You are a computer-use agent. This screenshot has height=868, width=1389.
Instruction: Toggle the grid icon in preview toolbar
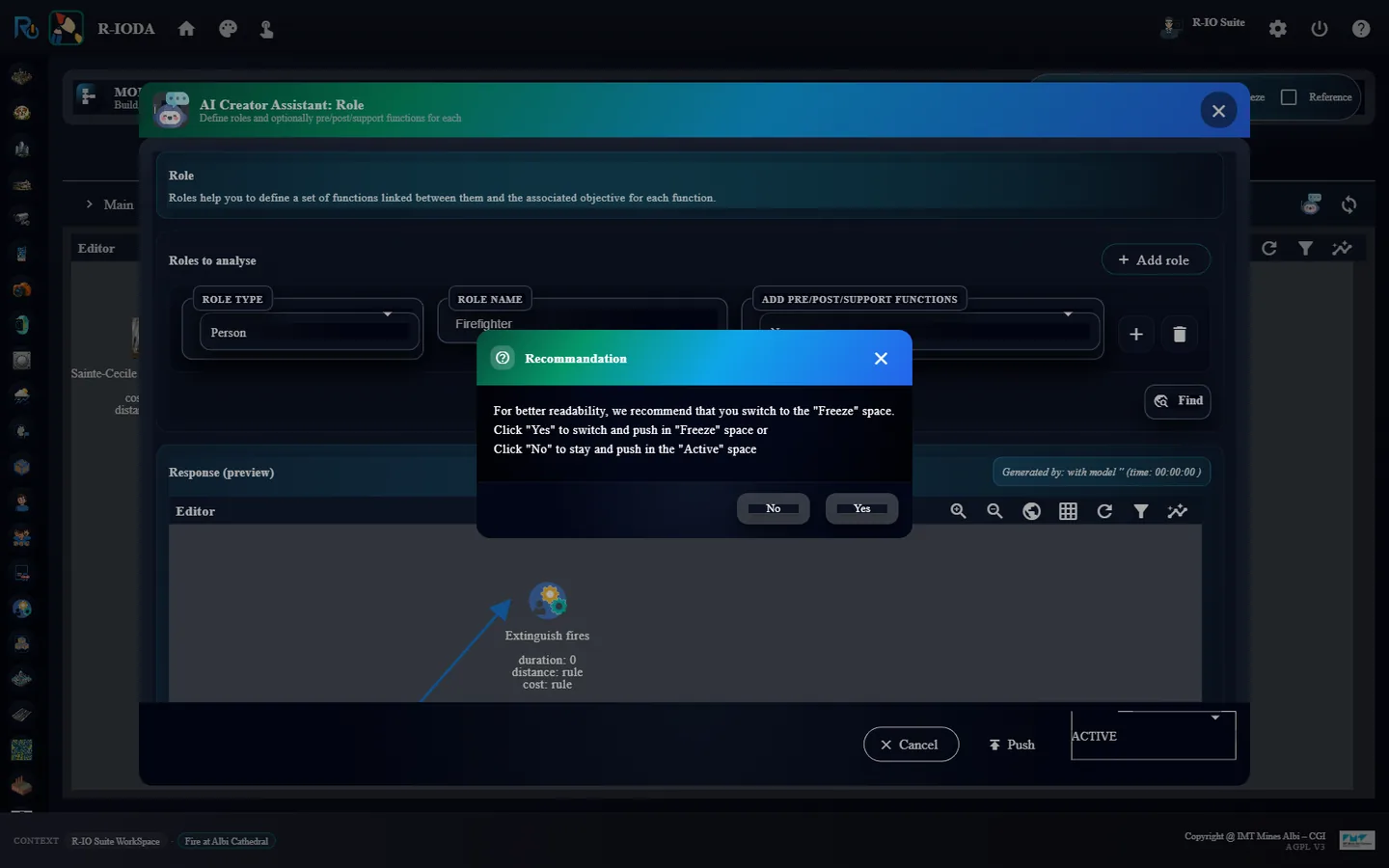1068,511
